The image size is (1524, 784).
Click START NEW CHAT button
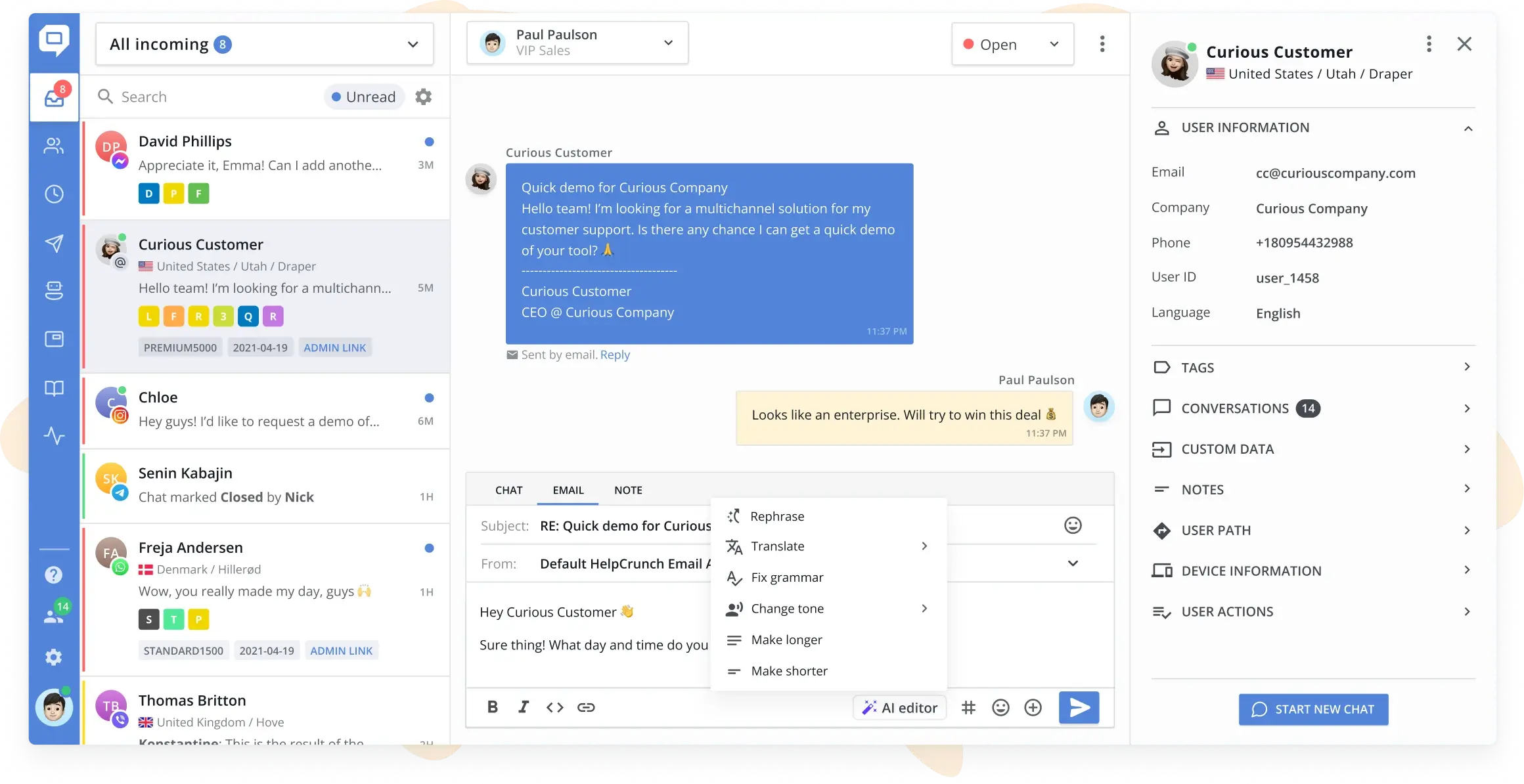1313,709
